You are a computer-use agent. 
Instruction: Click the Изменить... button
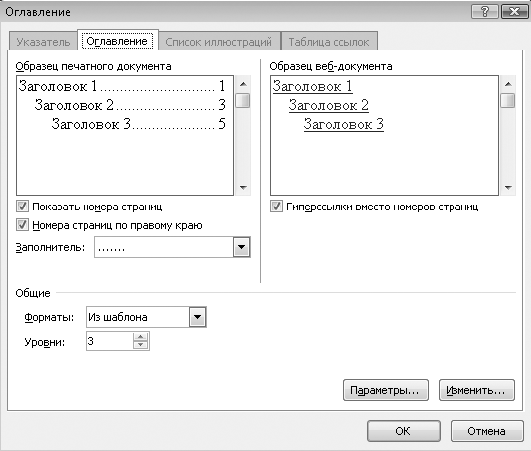477,390
